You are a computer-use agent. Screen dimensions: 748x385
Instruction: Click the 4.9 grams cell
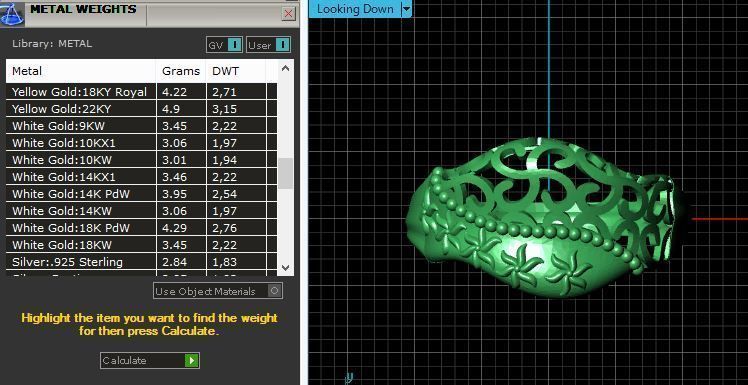click(x=181, y=109)
